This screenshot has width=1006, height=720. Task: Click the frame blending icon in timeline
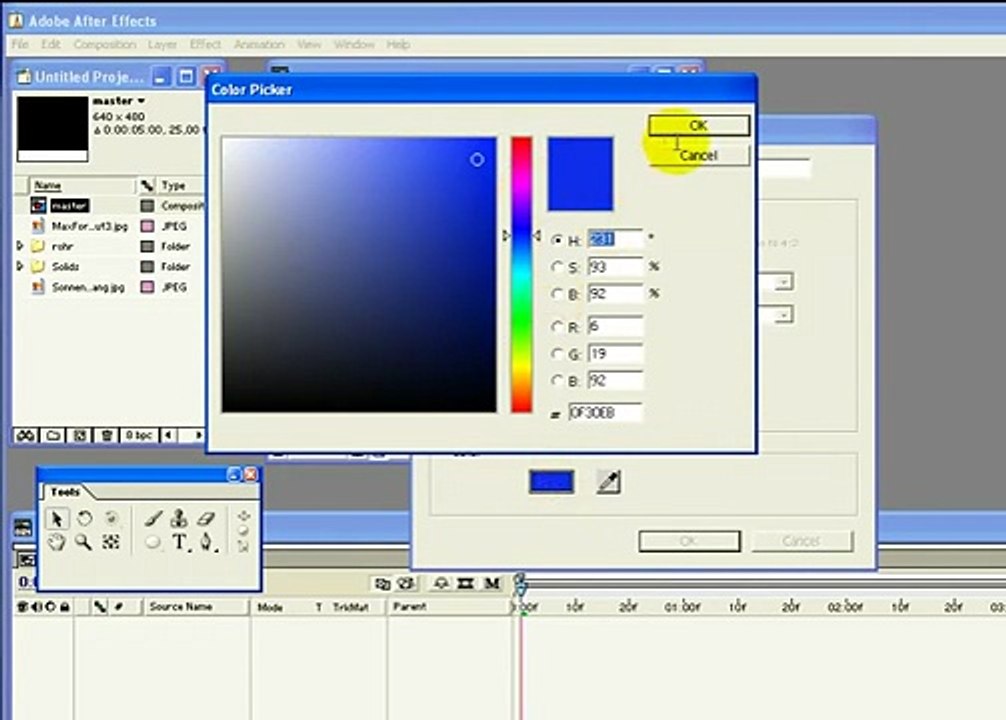466,583
